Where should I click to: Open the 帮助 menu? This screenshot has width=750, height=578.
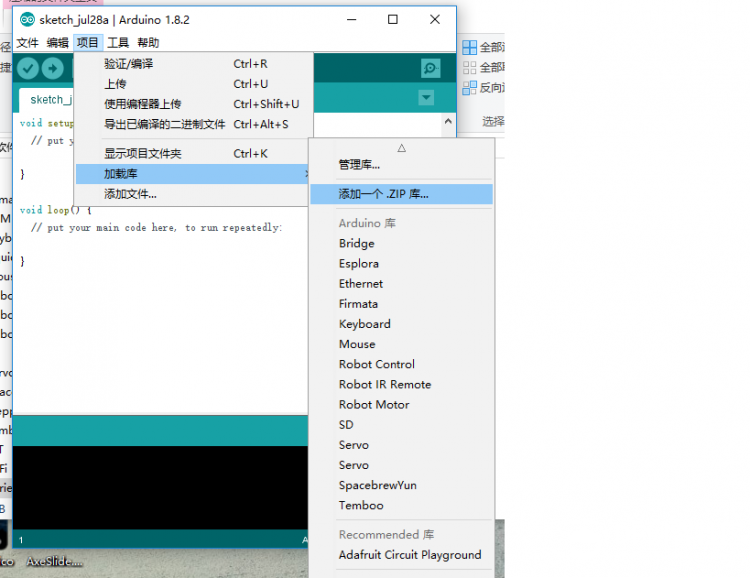tap(148, 43)
